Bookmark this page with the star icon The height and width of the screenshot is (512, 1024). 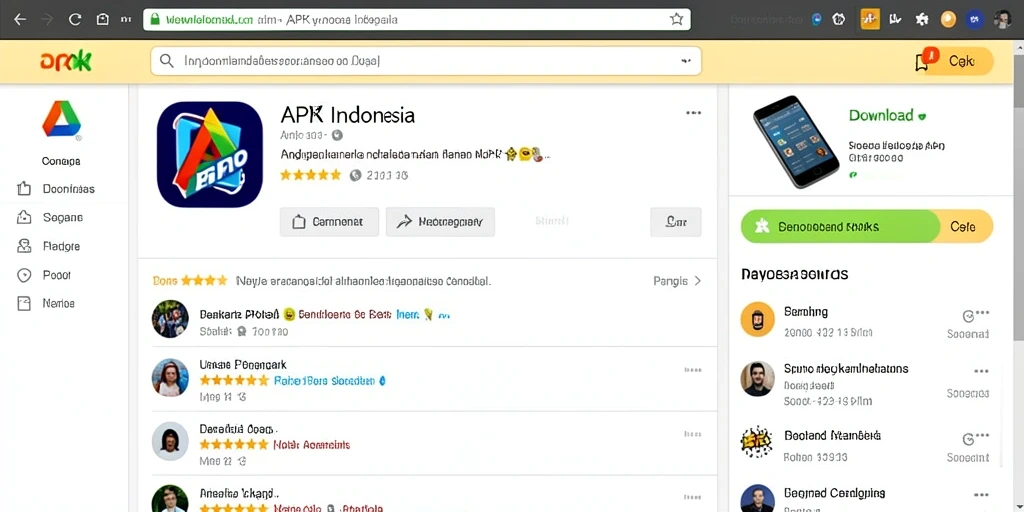click(x=676, y=20)
